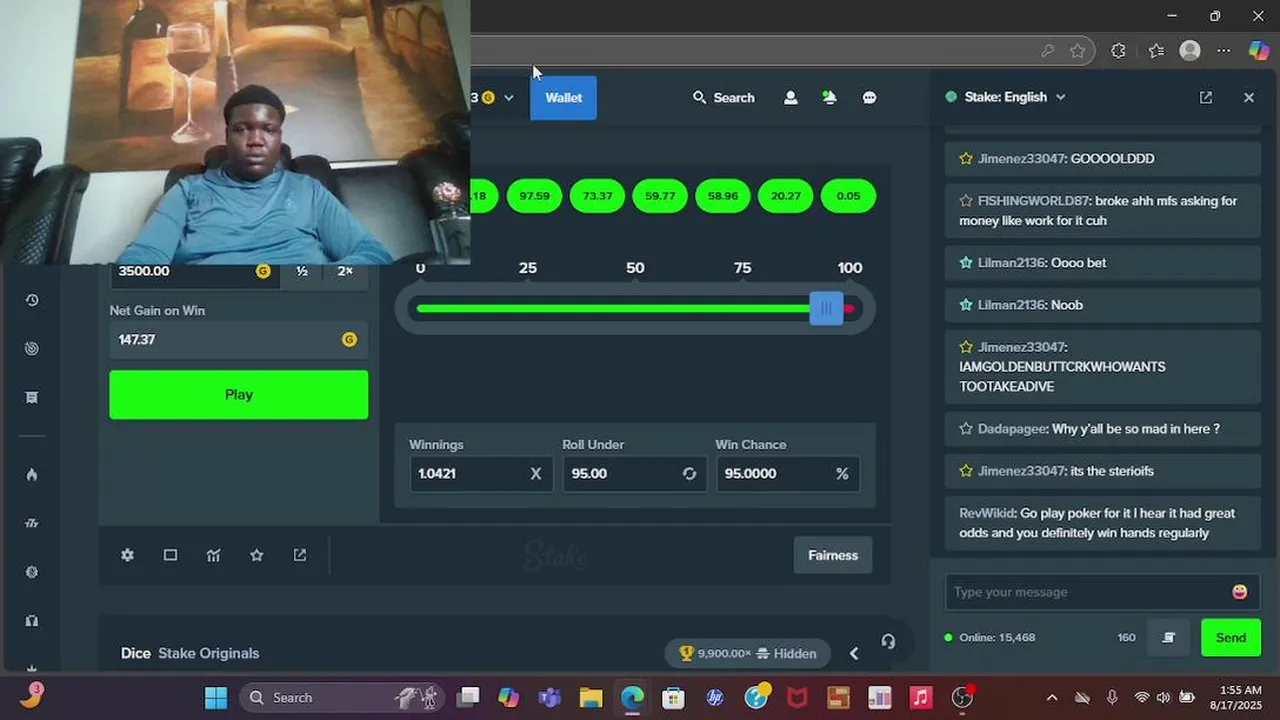Click the taskbar Search box
Screen dimensions: 1280x720
(x=343, y=697)
